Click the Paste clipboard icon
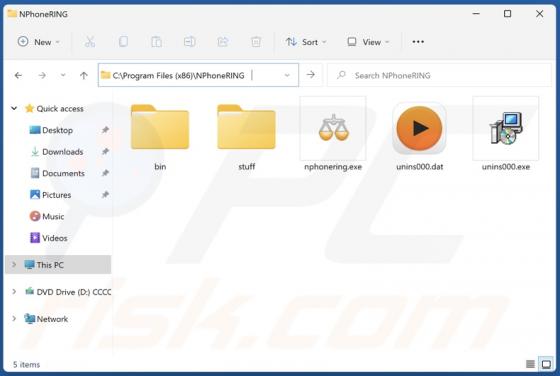This screenshot has width=560, height=376. pyautogui.click(x=156, y=42)
